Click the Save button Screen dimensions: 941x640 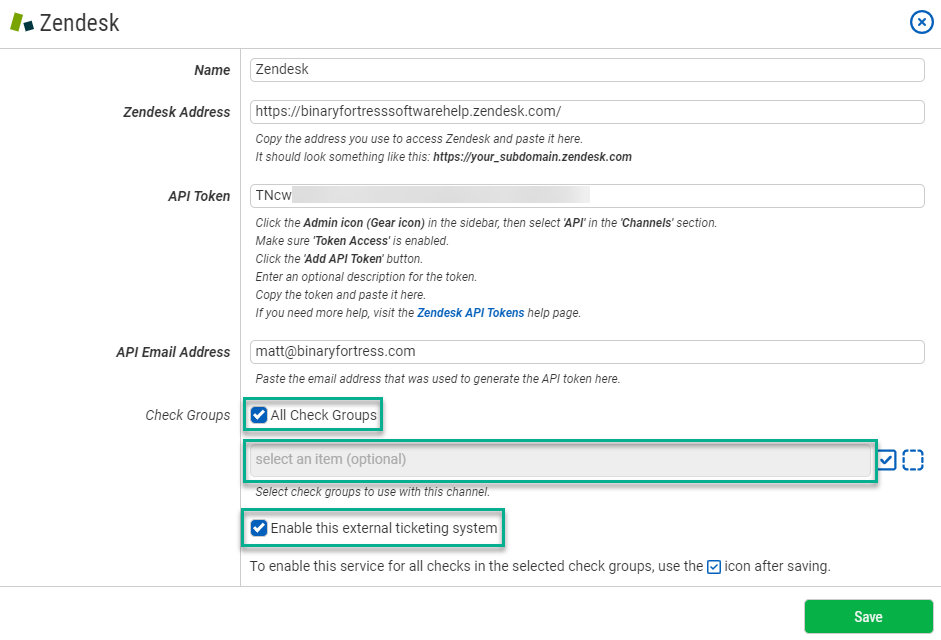[868, 617]
